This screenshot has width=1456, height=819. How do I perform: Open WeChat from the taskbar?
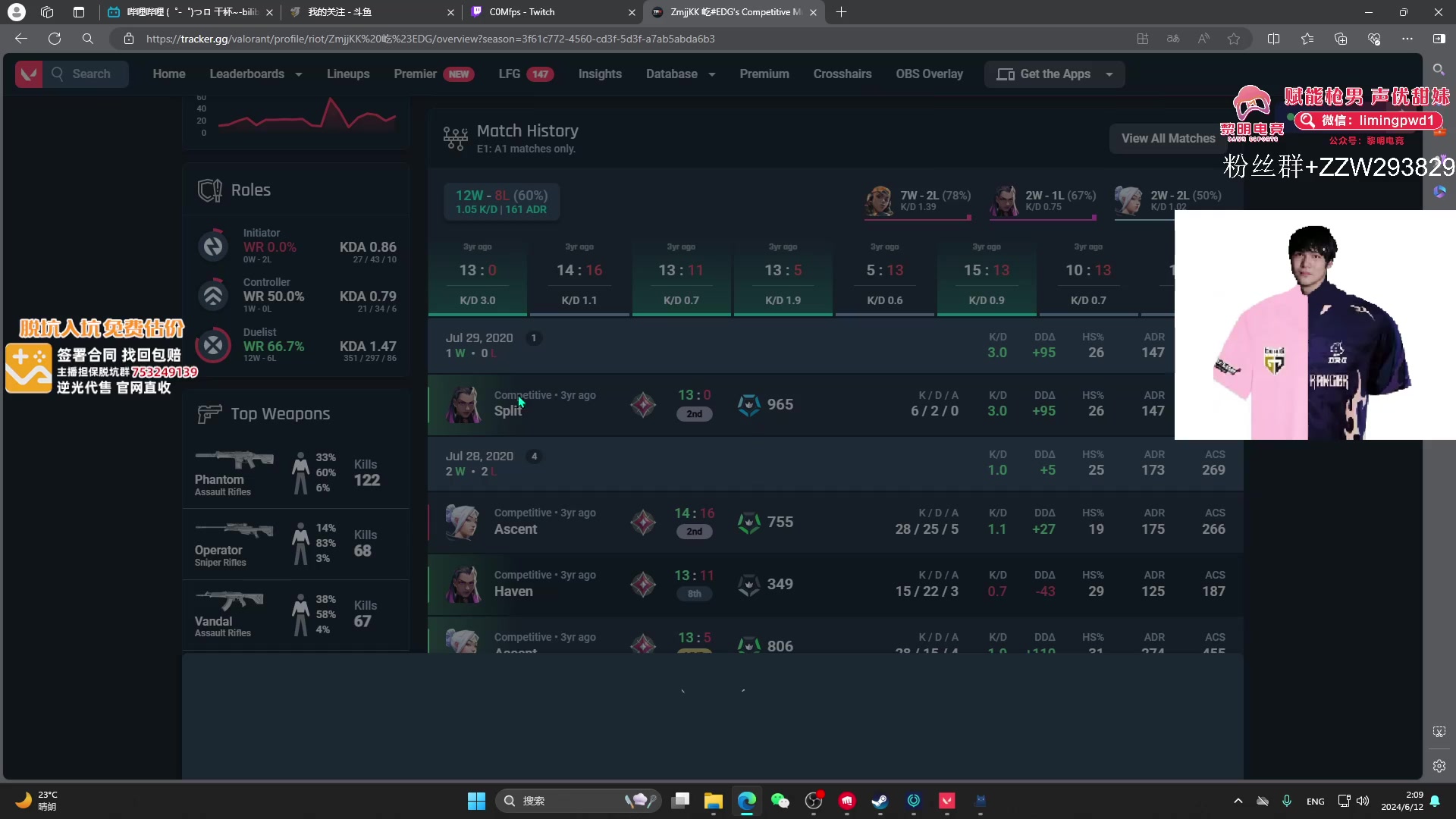[780, 801]
